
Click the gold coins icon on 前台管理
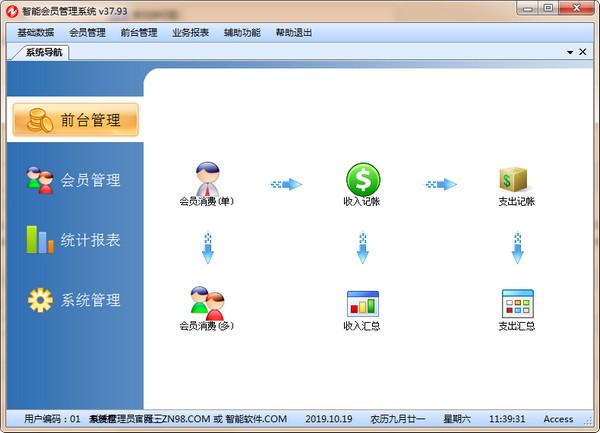(x=40, y=120)
